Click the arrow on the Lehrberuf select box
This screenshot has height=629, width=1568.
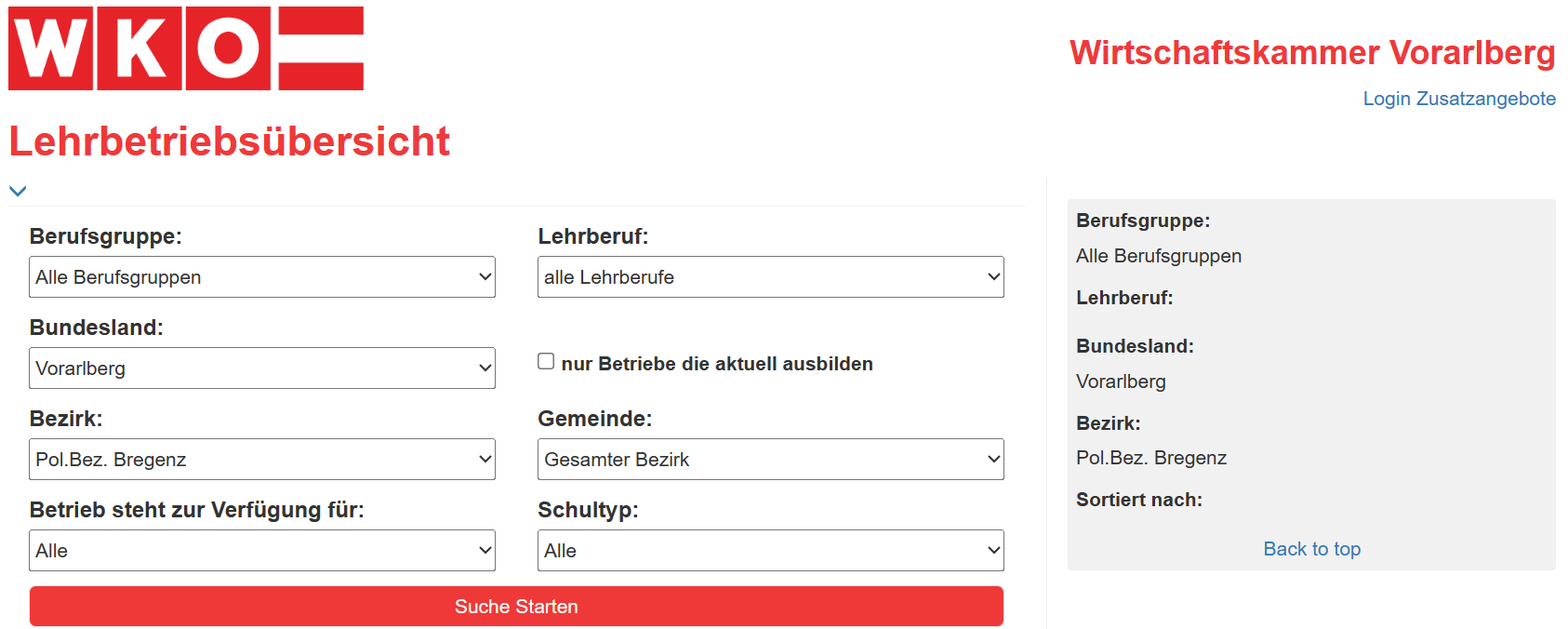coord(993,277)
